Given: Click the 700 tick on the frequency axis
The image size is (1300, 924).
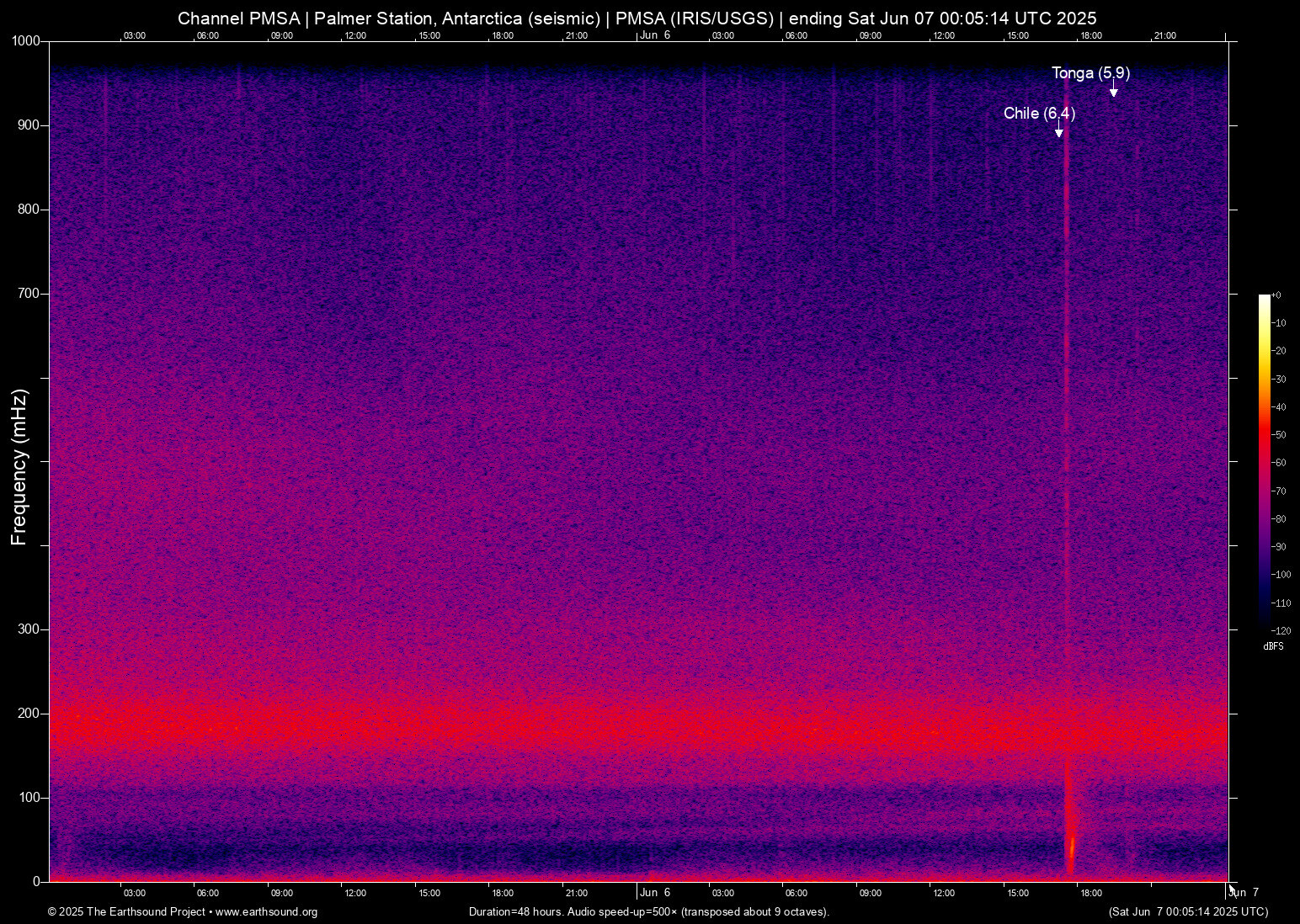Looking at the screenshot, I should [29, 294].
